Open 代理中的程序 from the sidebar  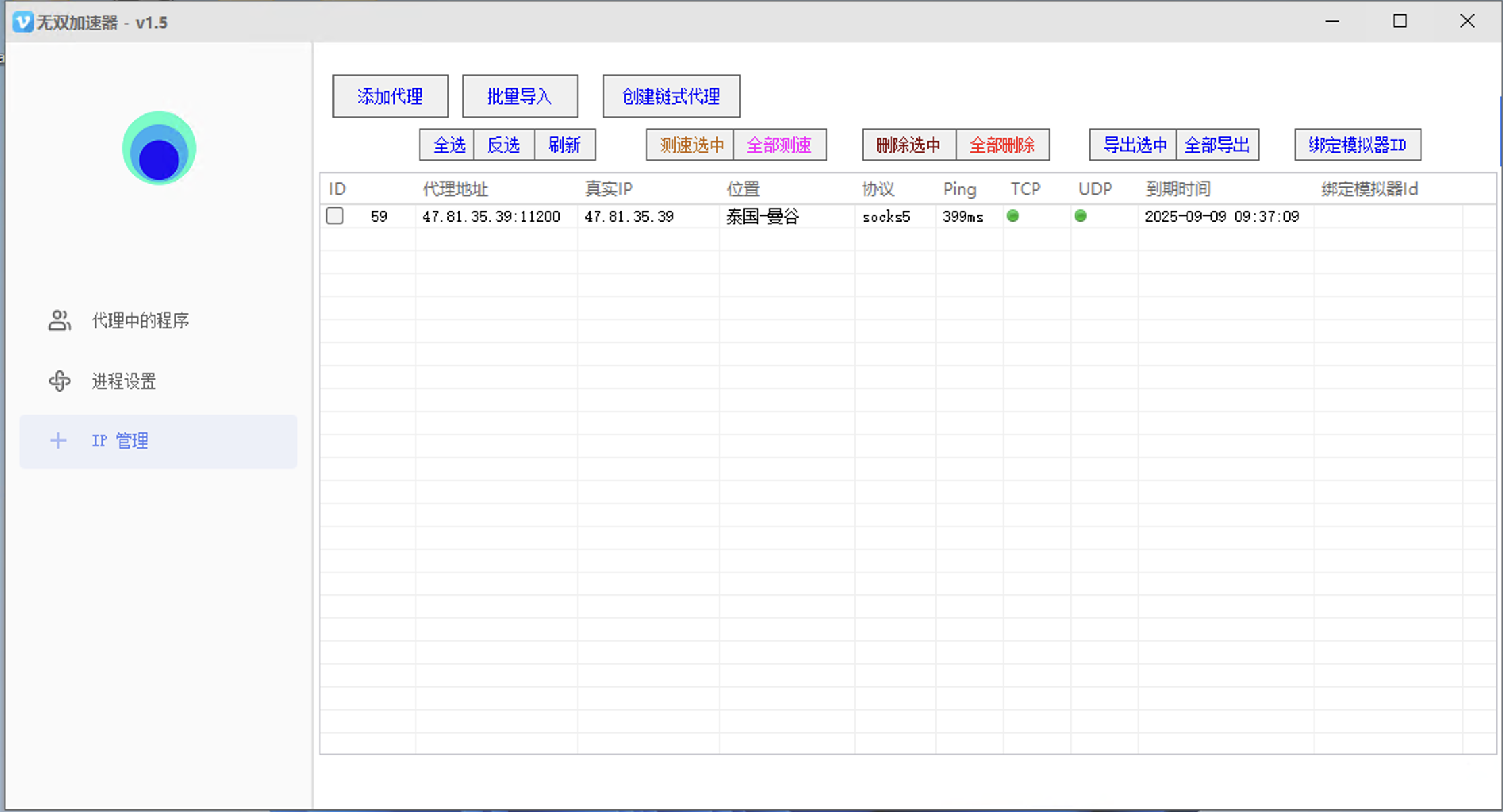141,320
